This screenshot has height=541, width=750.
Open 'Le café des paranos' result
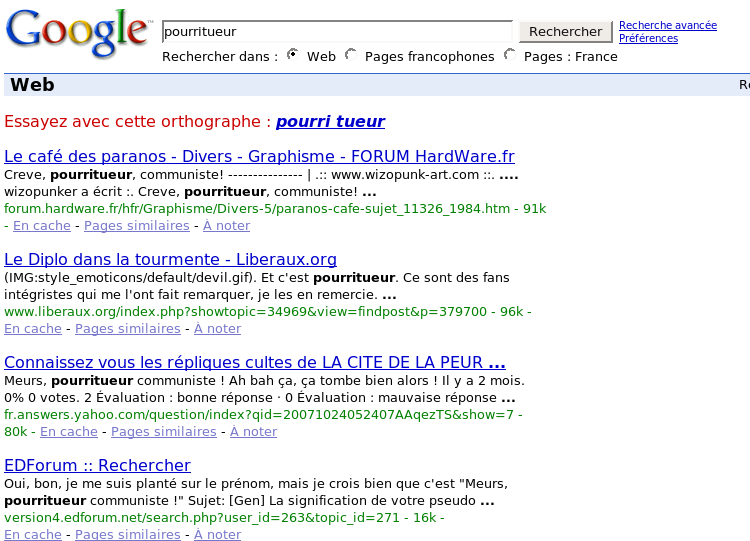pyautogui.click(x=259, y=156)
